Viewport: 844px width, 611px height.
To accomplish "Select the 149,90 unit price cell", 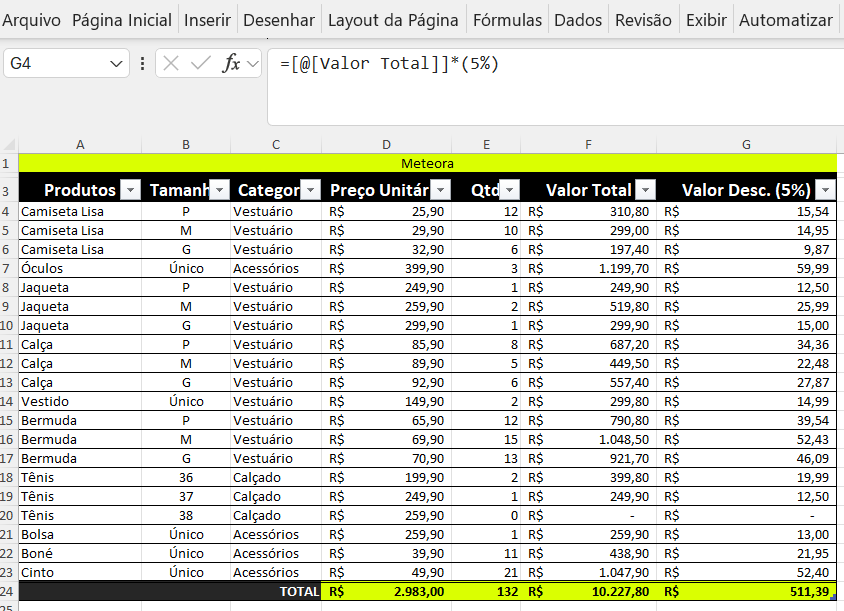I will (x=386, y=402).
